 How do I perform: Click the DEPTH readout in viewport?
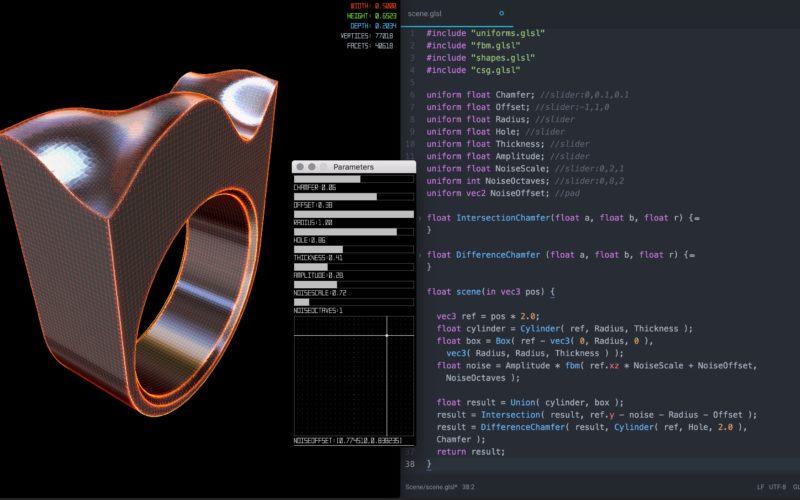[373, 26]
